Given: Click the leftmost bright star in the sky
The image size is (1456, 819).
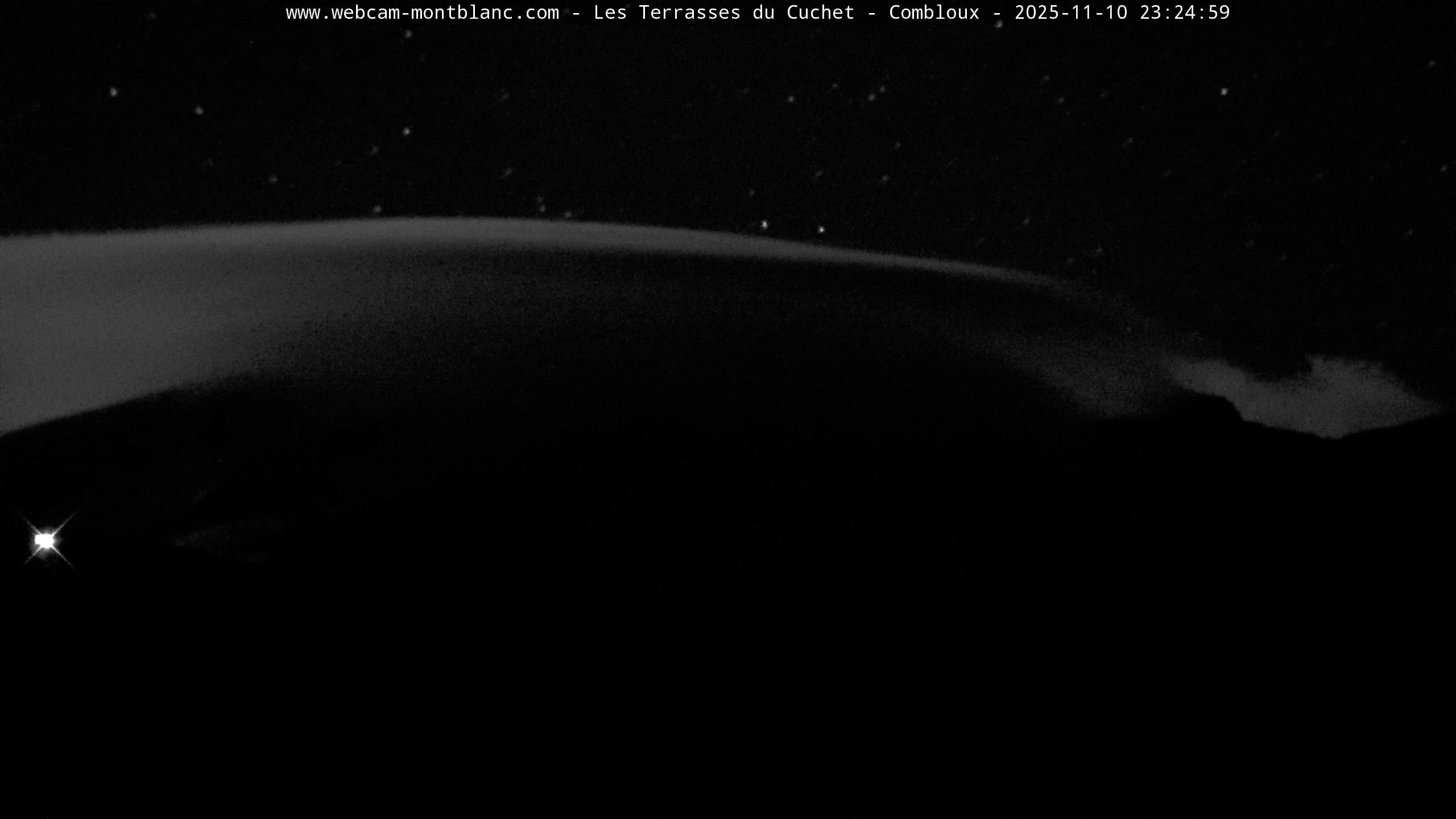Looking at the screenshot, I should [x=113, y=92].
